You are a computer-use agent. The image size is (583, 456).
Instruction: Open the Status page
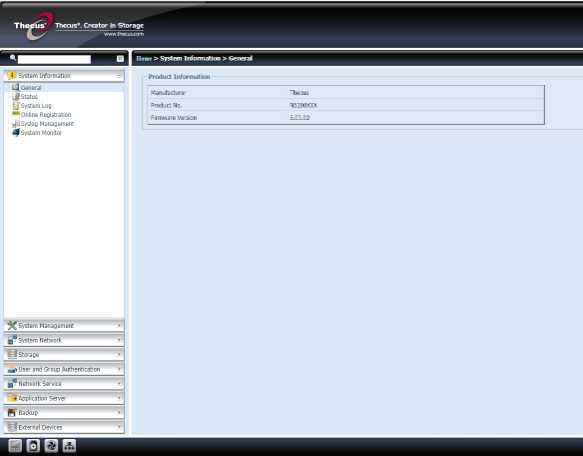click(x=29, y=97)
